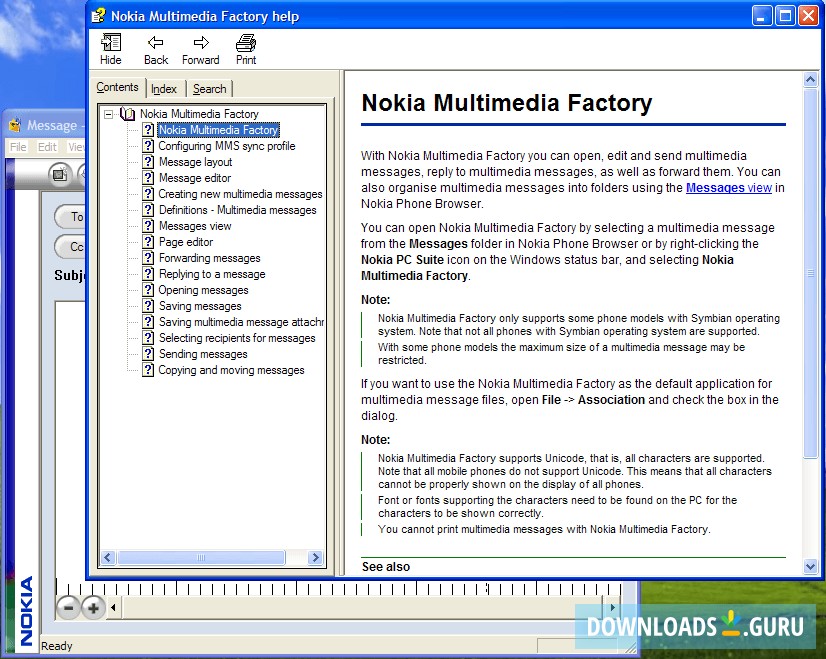Screen dimensions: 826x659
Task: Click the zoom in plus button
Action: coord(93,607)
